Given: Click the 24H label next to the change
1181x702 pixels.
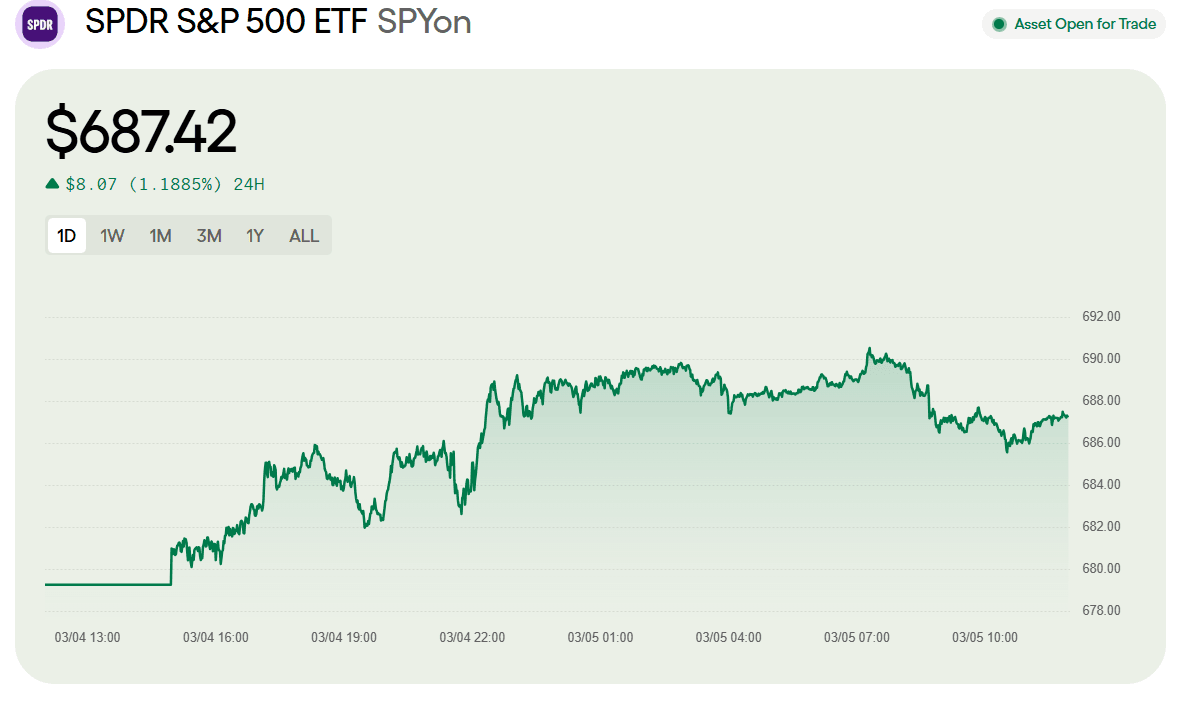Looking at the screenshot, I should point(247,183).
